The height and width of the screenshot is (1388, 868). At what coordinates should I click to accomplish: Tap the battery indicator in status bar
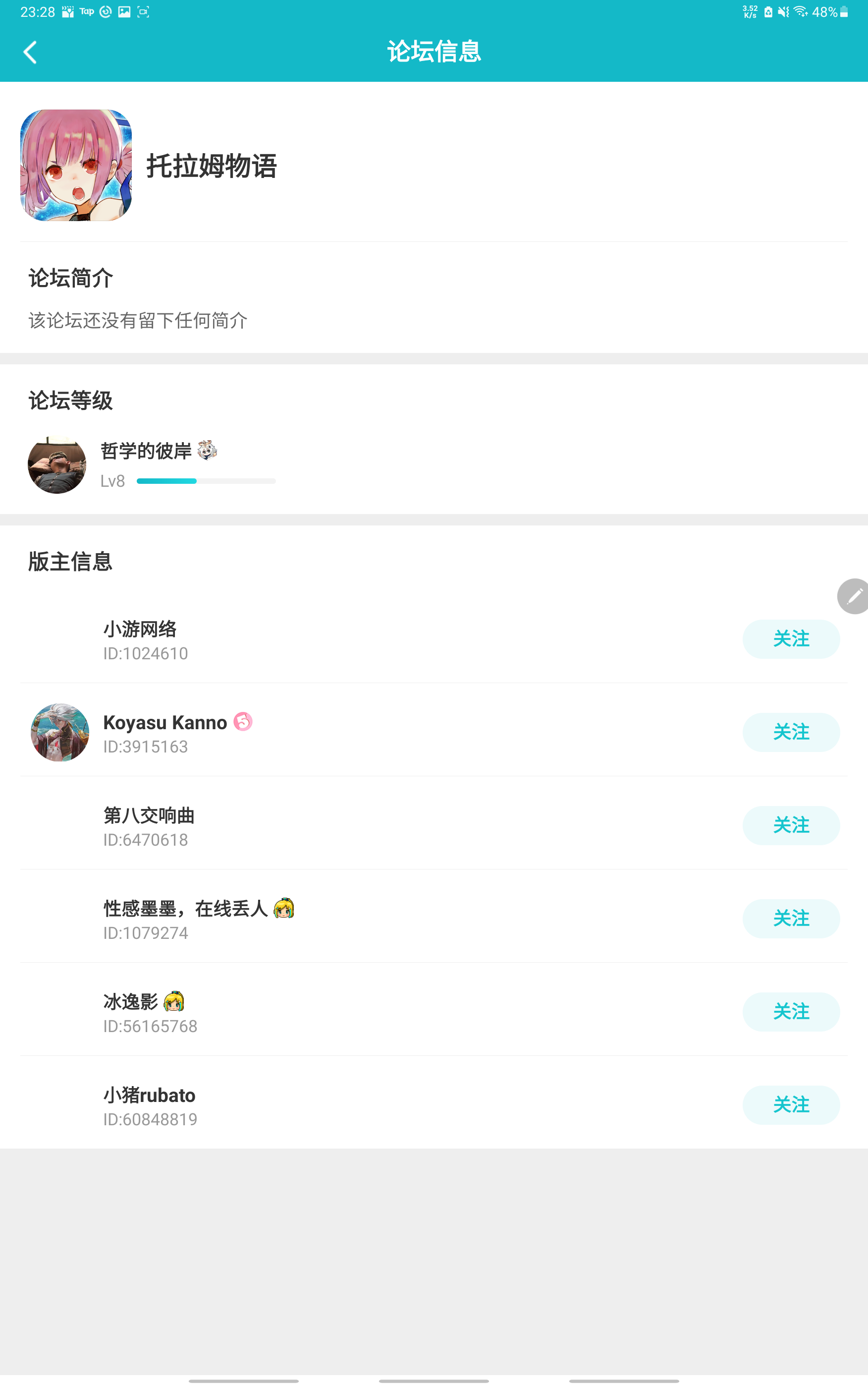pos(844,12)
